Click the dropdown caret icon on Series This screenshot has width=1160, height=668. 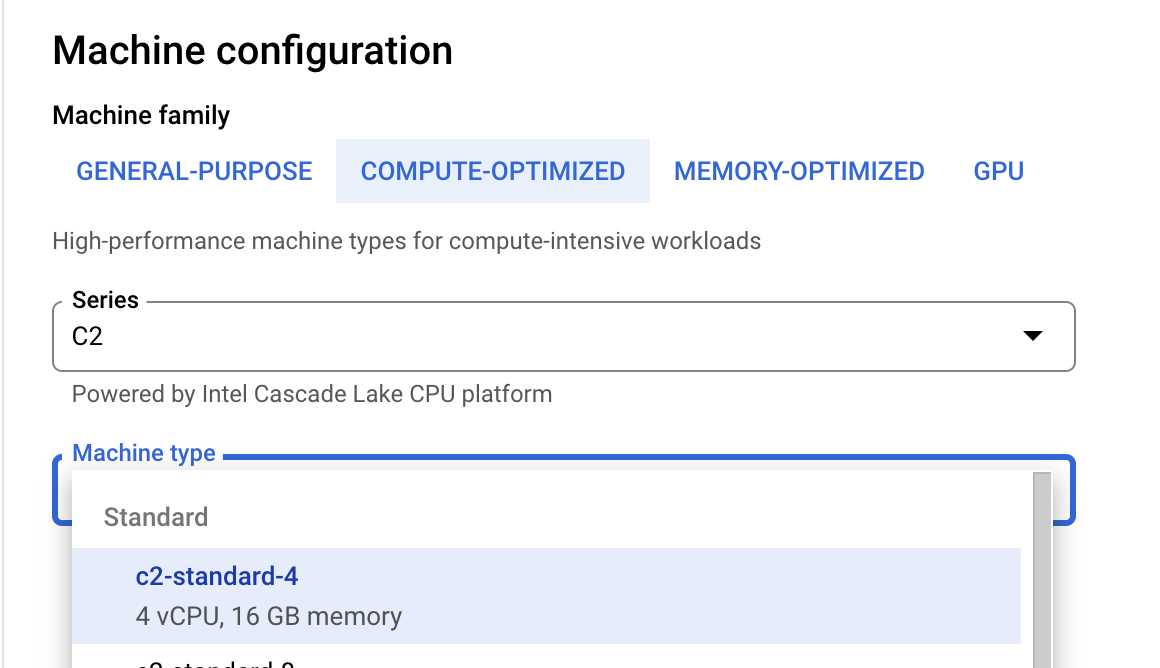[1033, 336]
